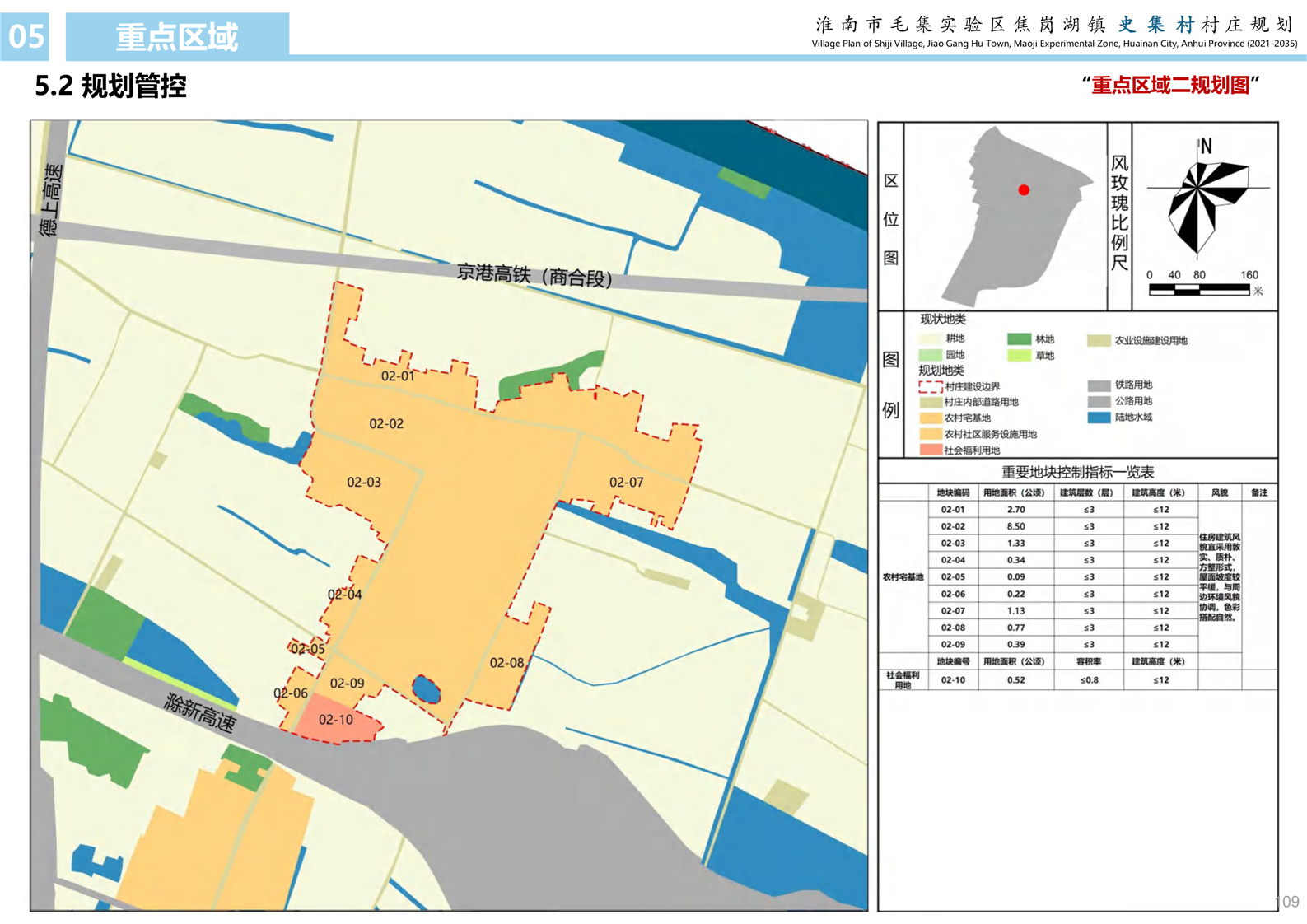
Task: Click the 02-07 parcel label on the map
Action: point(626,483)
